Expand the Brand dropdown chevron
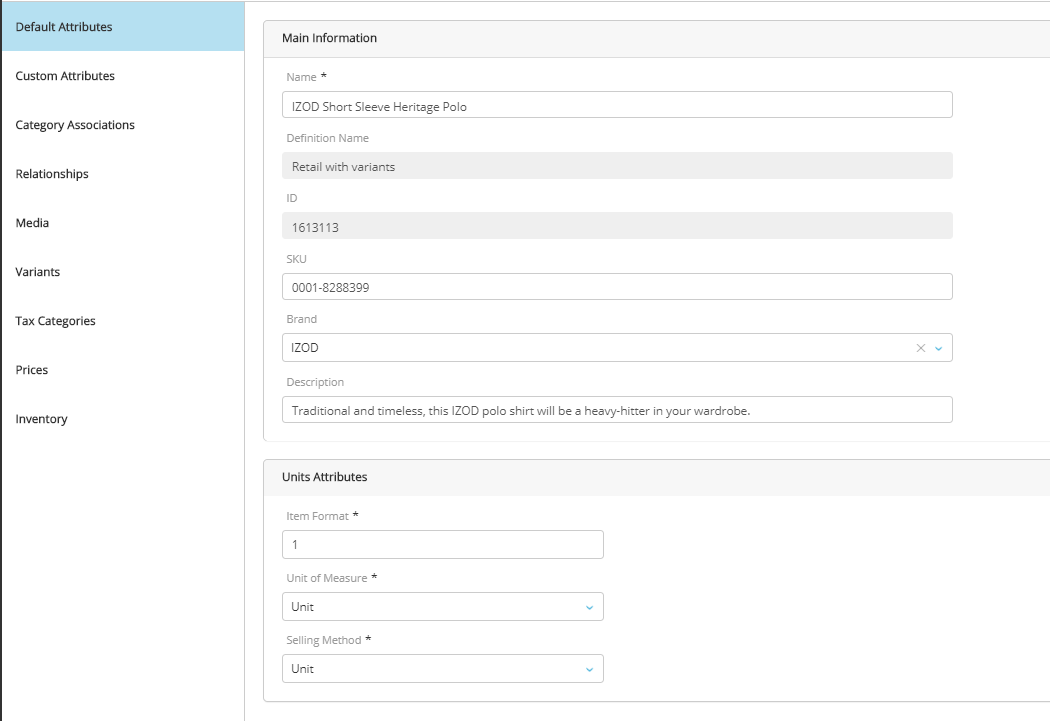Viewport: 1050px width, 721px height. pos(938,348)
